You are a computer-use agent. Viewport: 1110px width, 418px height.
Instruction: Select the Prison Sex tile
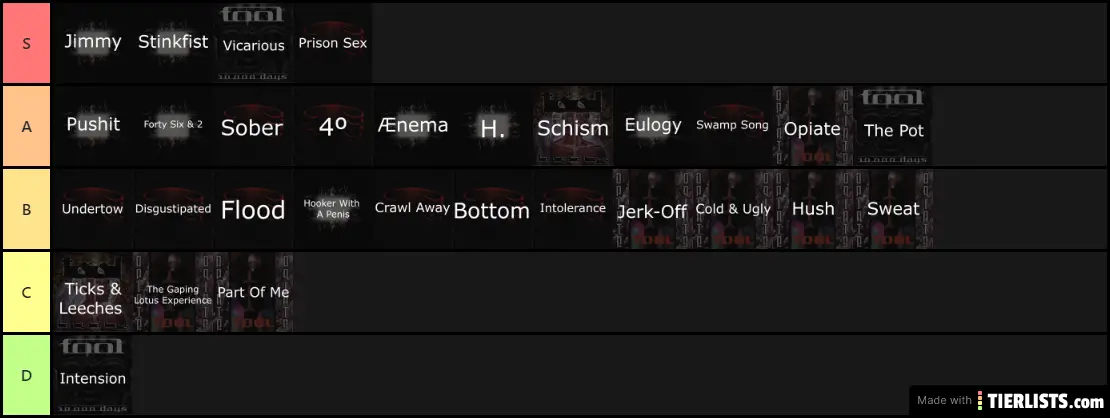(333, 43)
